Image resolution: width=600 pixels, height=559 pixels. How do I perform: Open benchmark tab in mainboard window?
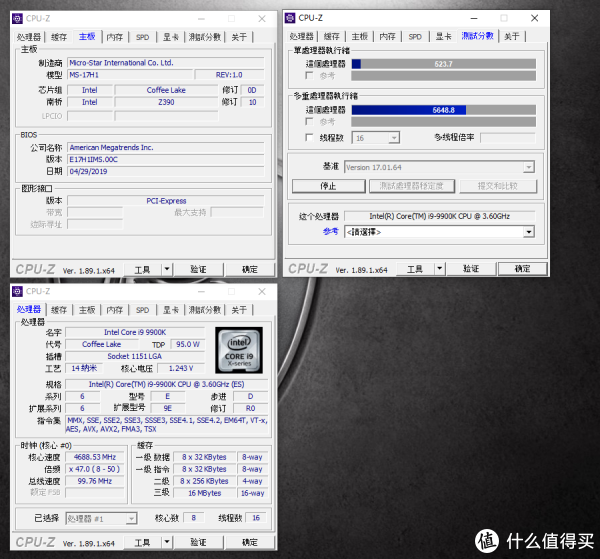(205, 37)
